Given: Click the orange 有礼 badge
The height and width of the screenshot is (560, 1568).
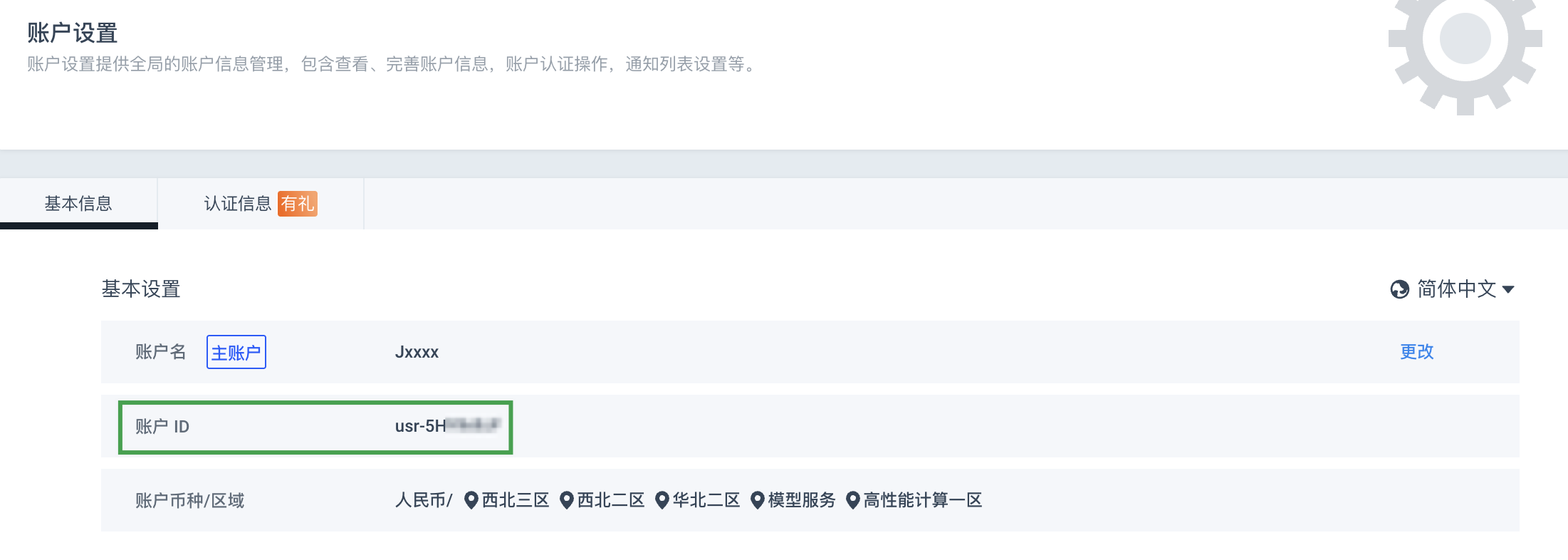Looking at the screenshot, I should pyautogui.click(x=297, y=204).
